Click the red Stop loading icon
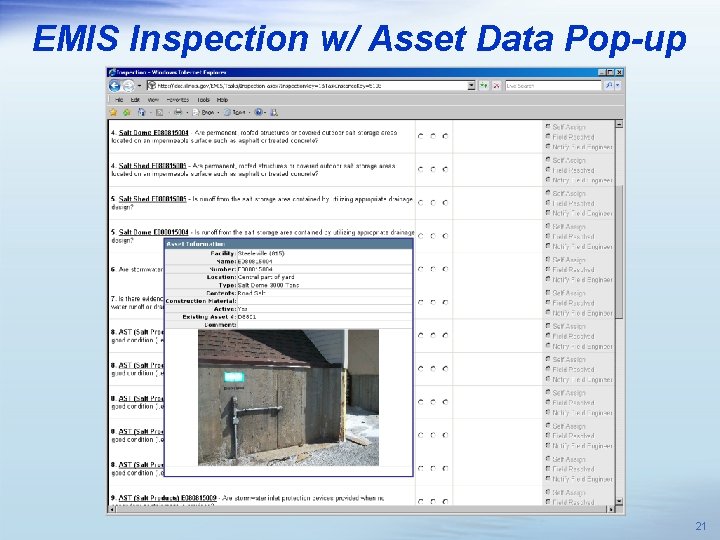 click(496, 85)
